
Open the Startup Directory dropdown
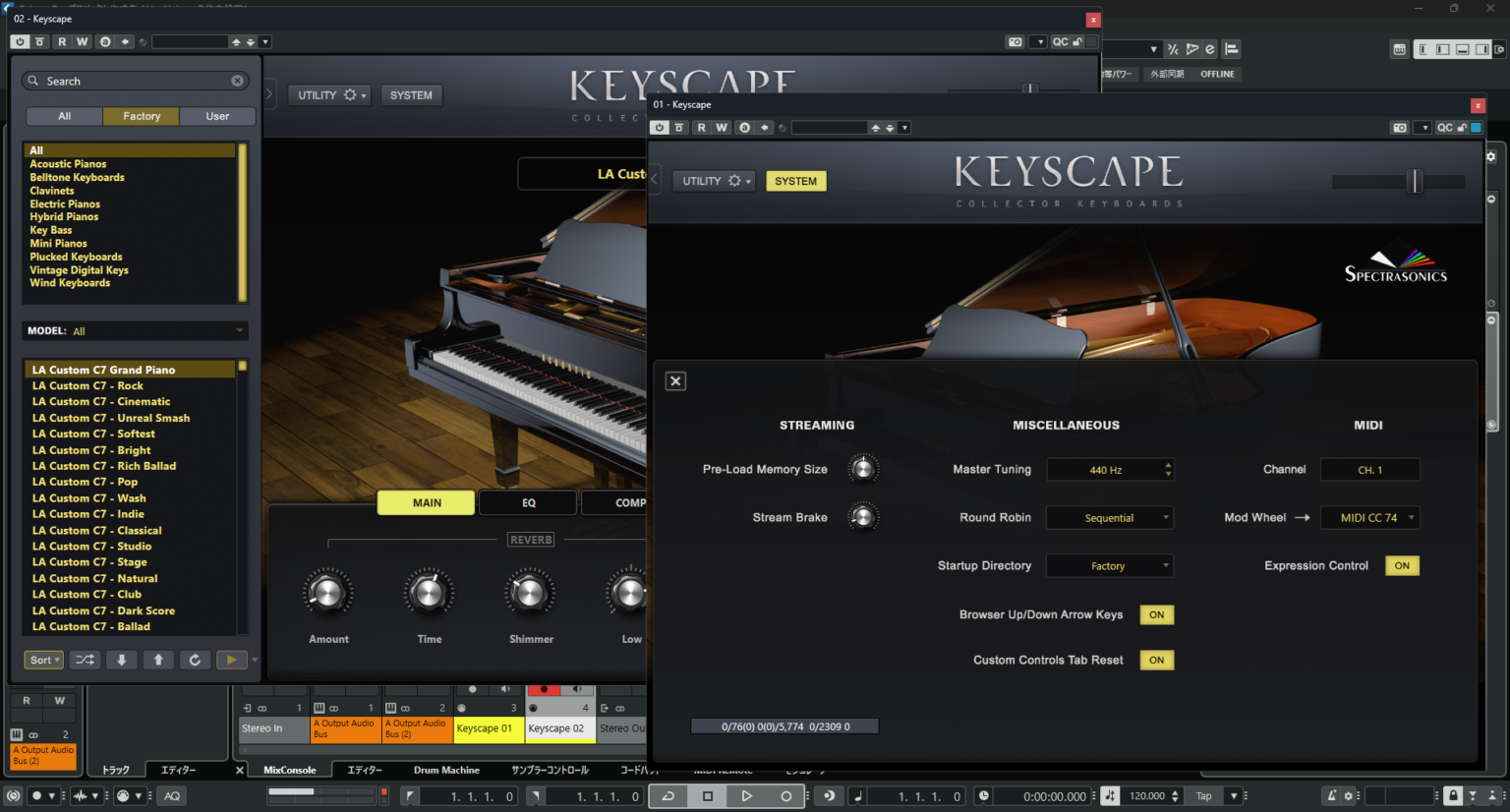click(1109, 566)
